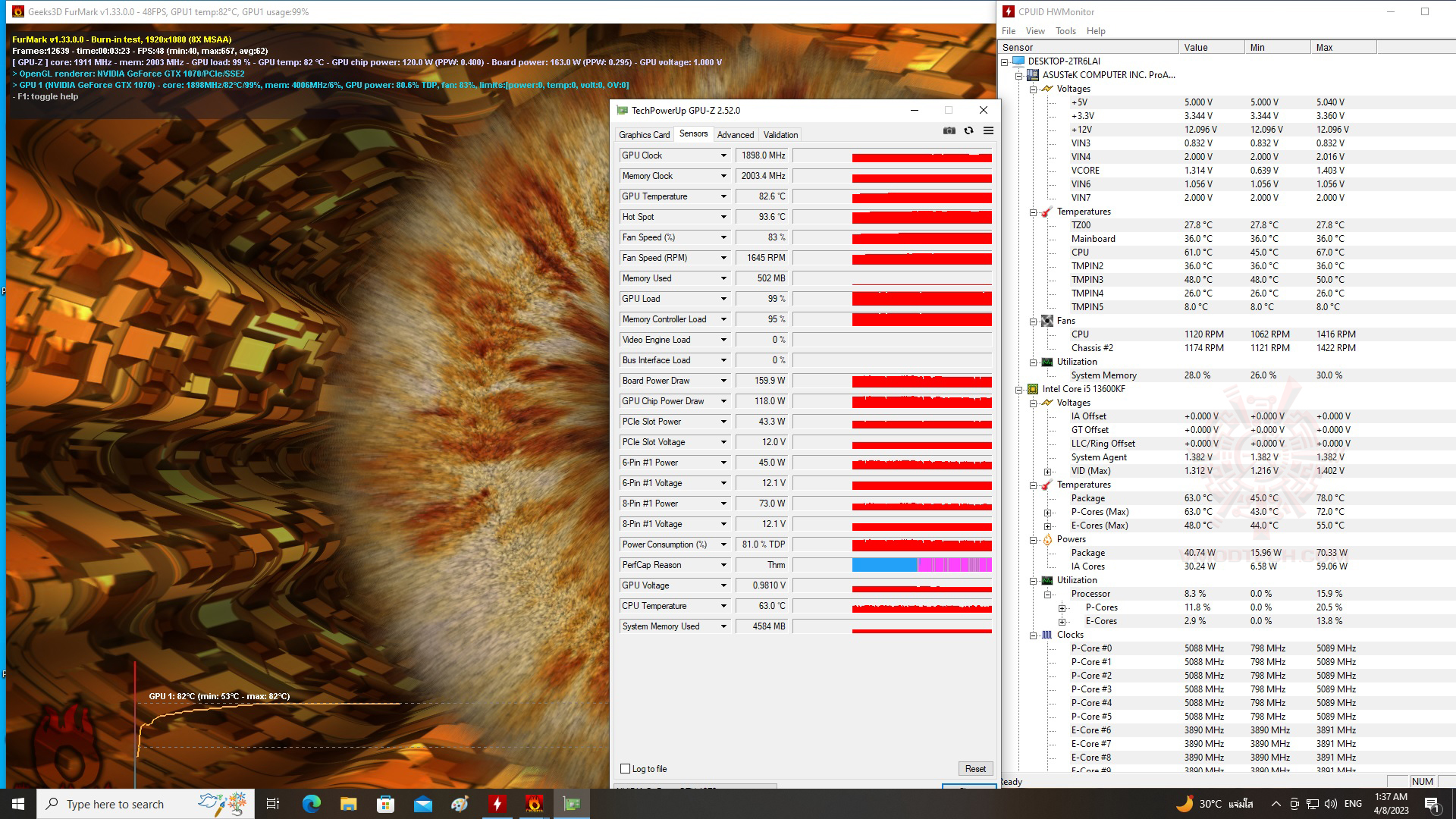Open GPU-Z hamburger menu icon

click(988, 130)
